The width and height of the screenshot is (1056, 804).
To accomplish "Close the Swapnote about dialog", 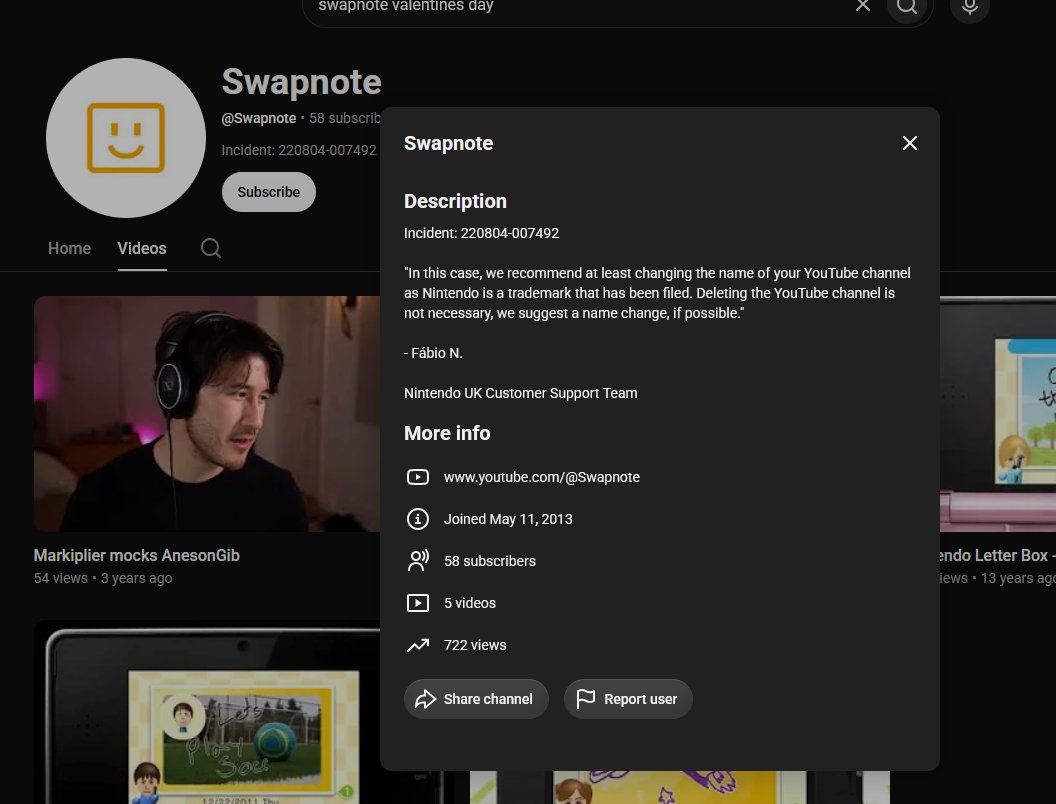I will [909, 143].
